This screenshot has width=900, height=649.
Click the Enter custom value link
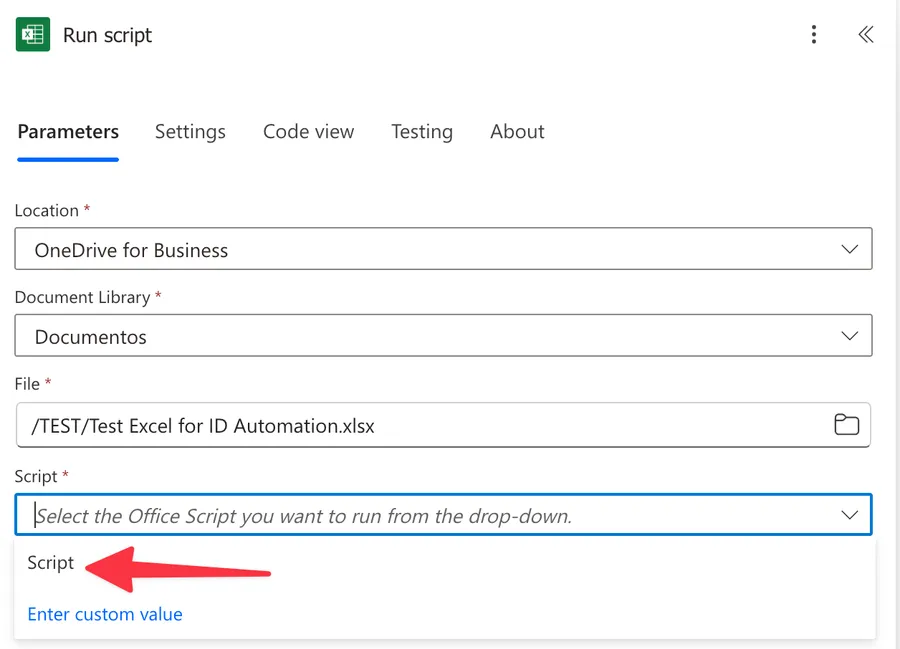[x=104, y=613]
